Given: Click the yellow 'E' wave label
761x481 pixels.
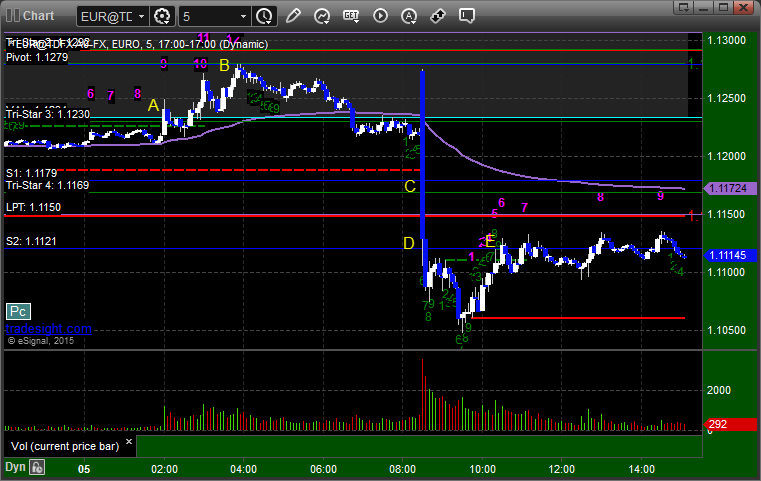Looking at the screenshot, I should 490,241.
